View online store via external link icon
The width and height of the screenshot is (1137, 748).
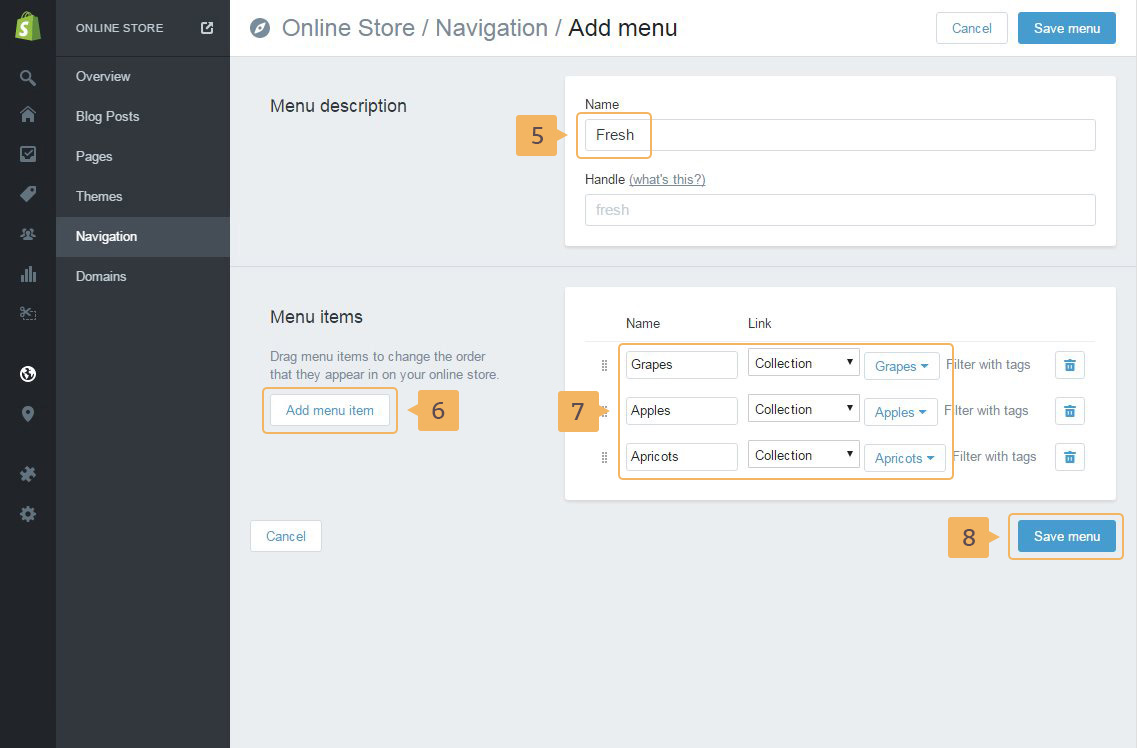207,28
